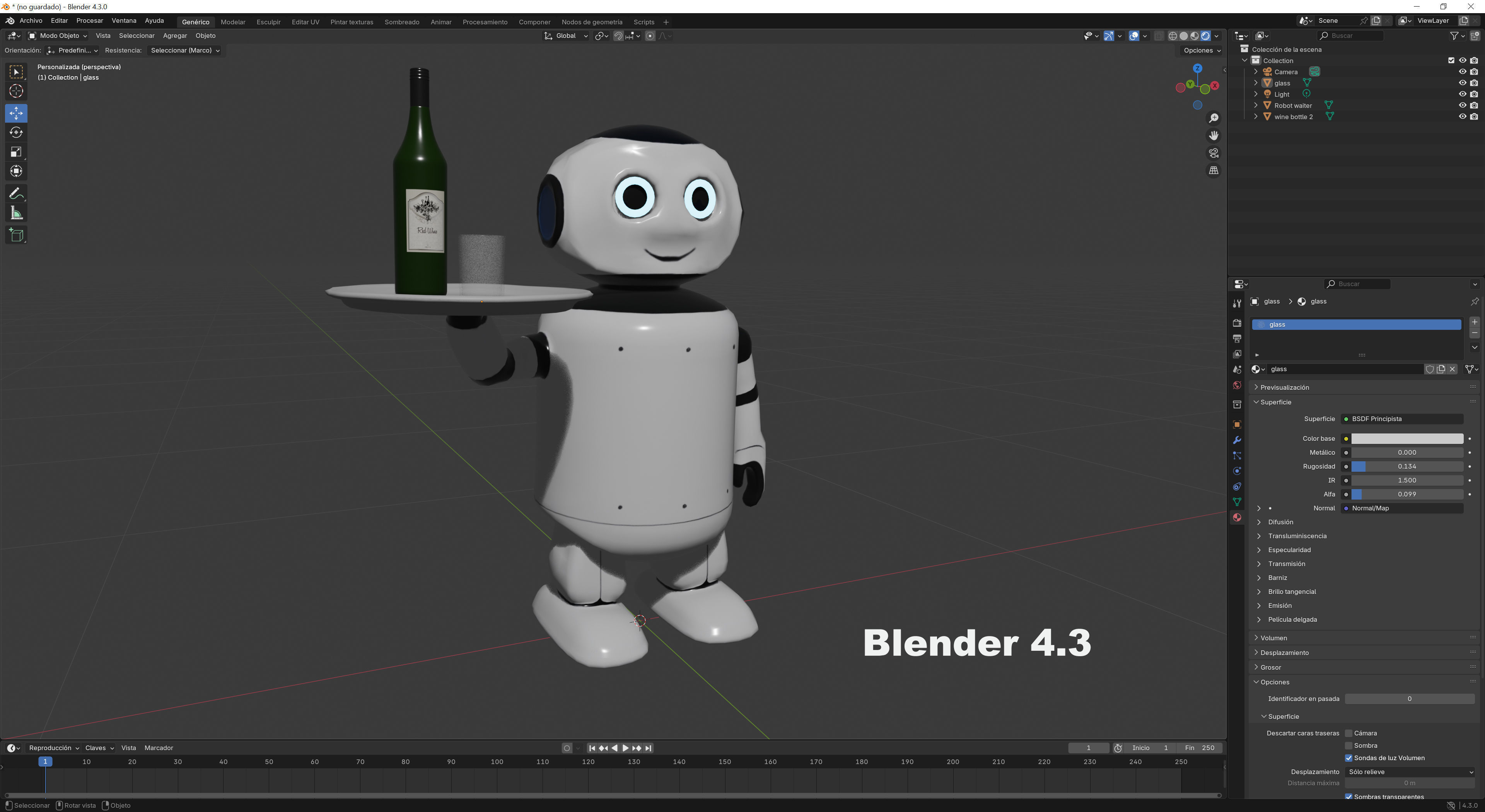Image resolution: width=1485 pixels, height=812 pixels.
Task: Open the Seleccionar (Marco) dropdown
Action: [x=184, y=51]
